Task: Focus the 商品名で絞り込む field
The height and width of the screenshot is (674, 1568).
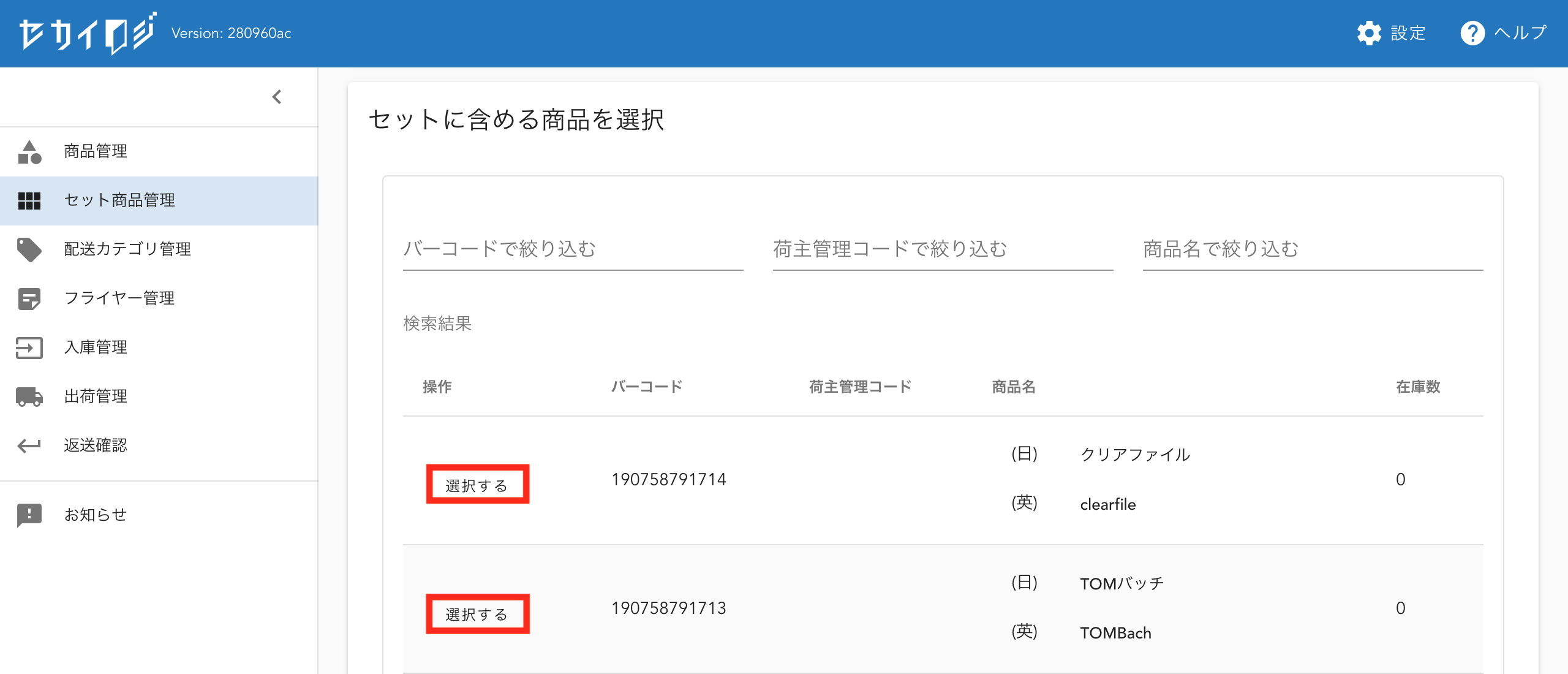Action: tap(1313, 249)
